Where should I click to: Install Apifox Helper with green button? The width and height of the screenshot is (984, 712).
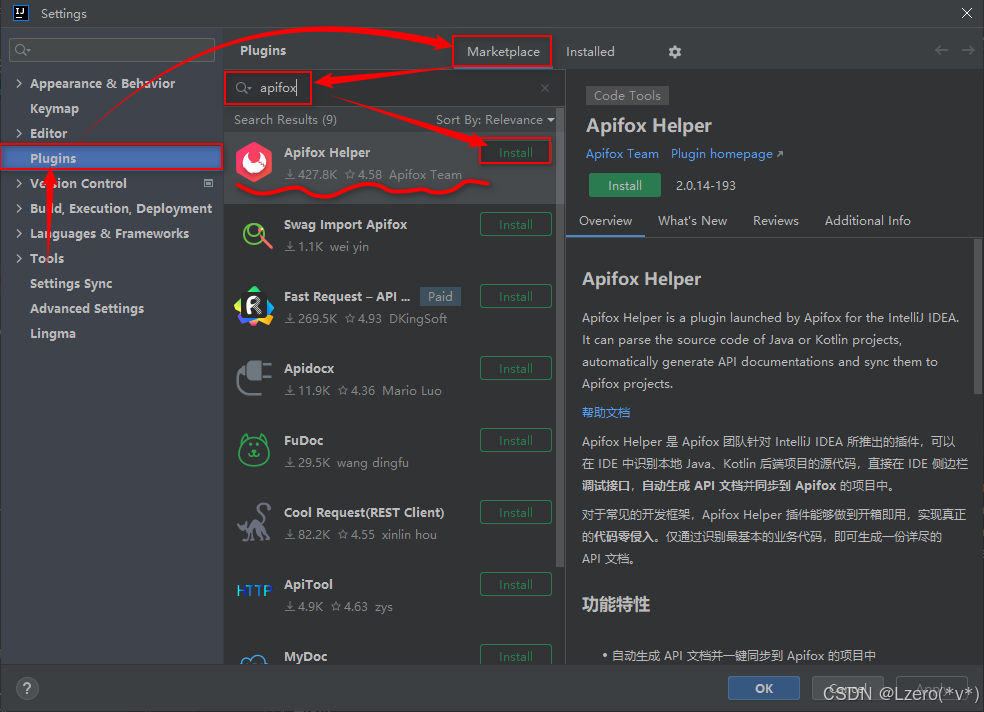coord(624,185)
